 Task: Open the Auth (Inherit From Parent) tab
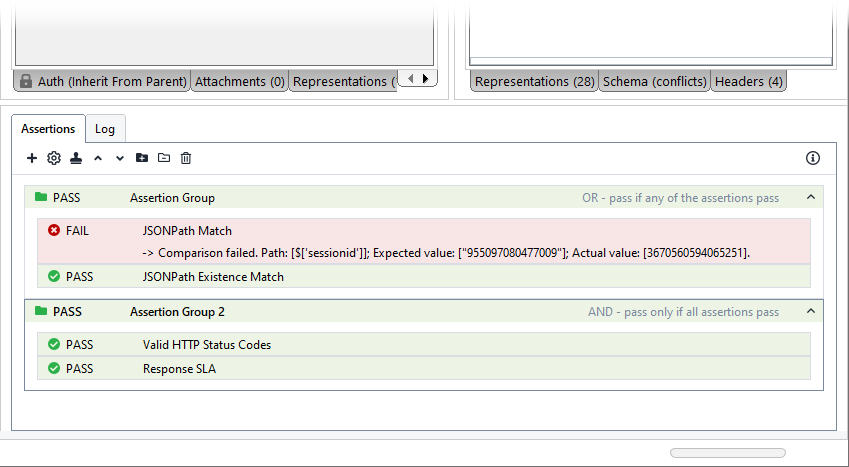coord(102,81)
